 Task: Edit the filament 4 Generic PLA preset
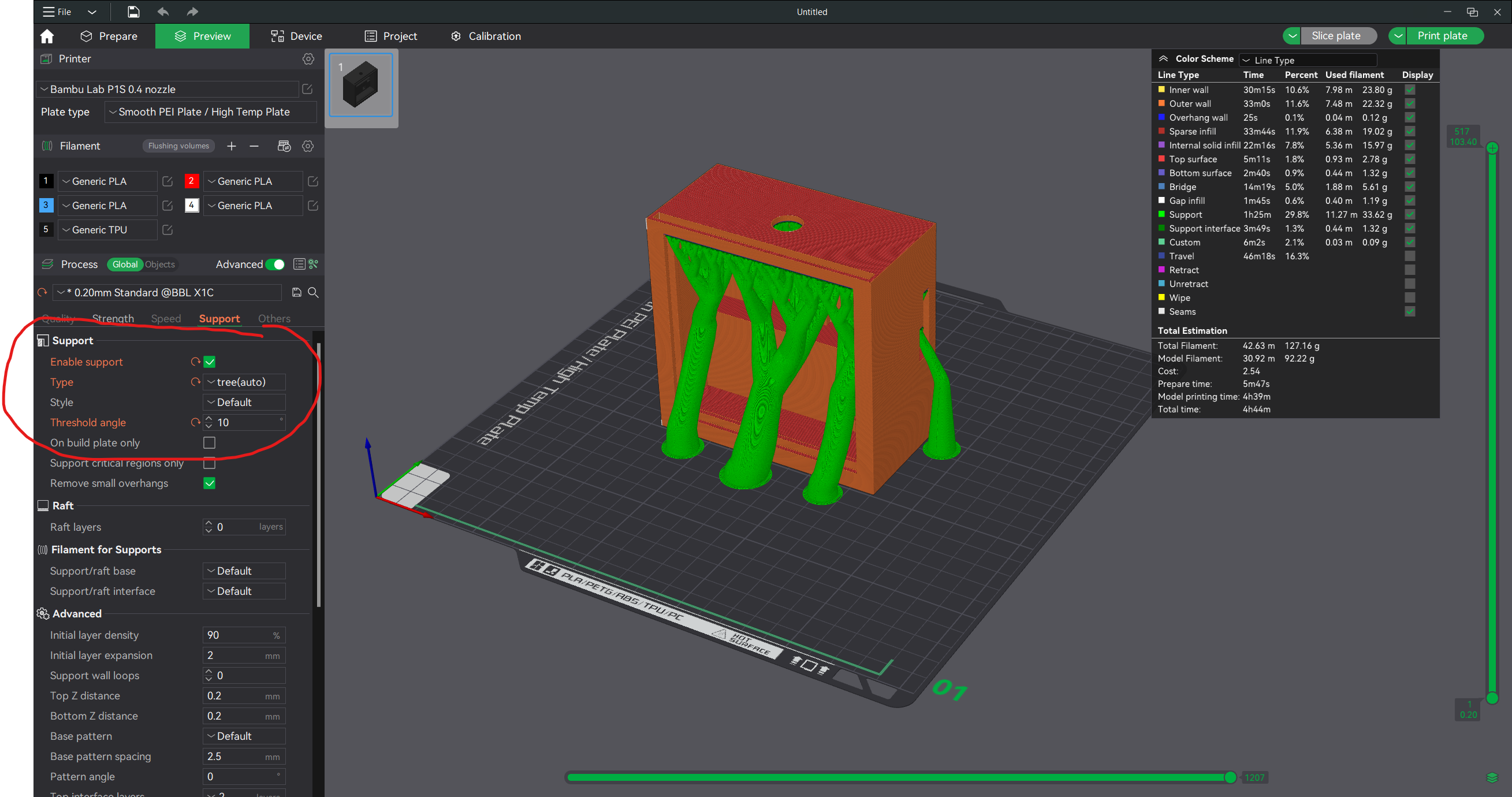point(313,206)
